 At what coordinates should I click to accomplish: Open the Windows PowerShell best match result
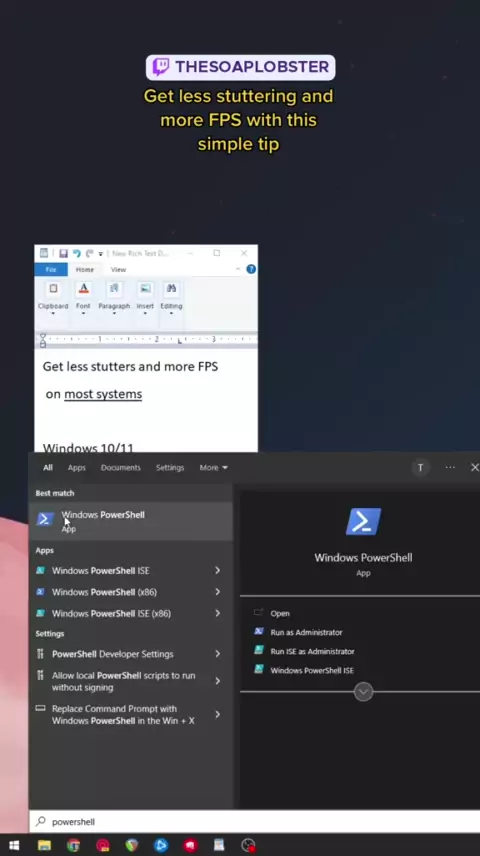point(131,521)
